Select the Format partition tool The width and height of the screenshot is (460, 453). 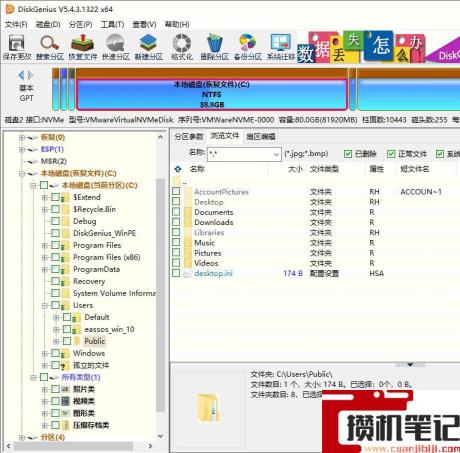point(182,44)
